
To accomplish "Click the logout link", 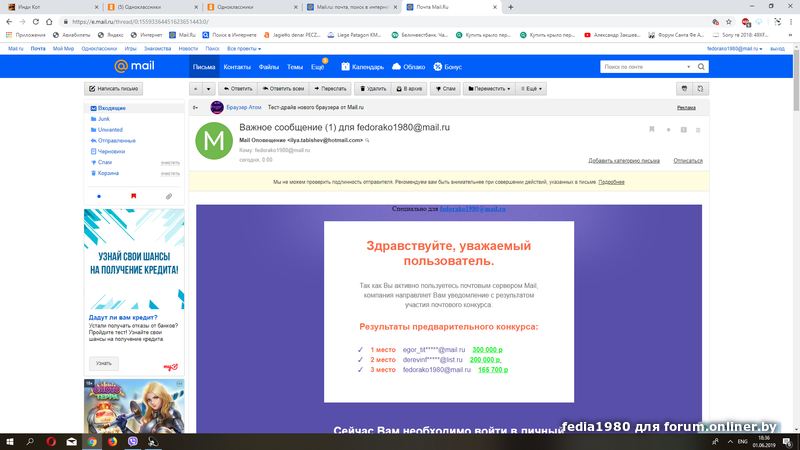I will [777, 48].
